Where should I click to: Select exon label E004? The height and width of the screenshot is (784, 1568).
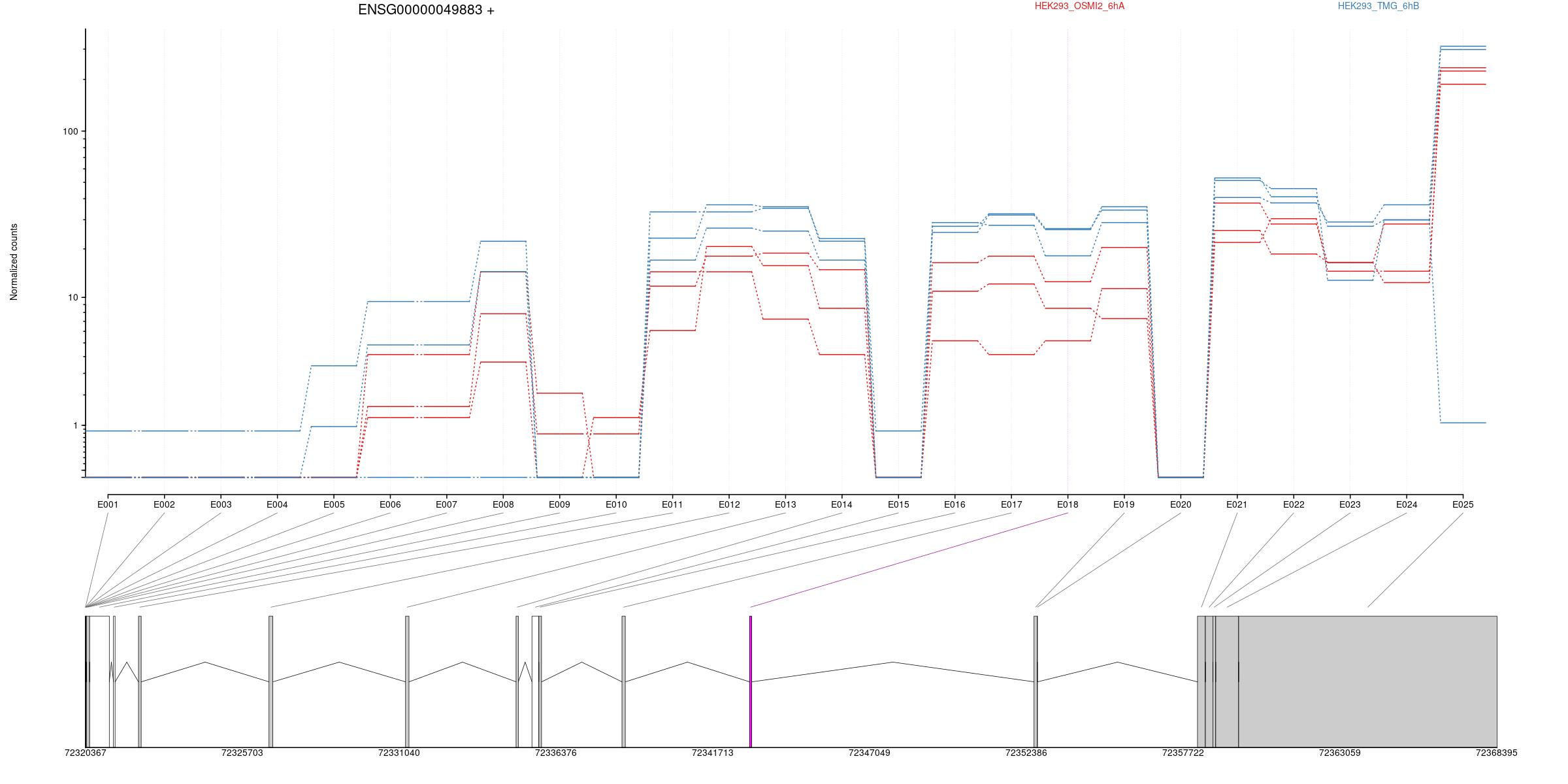277,504
